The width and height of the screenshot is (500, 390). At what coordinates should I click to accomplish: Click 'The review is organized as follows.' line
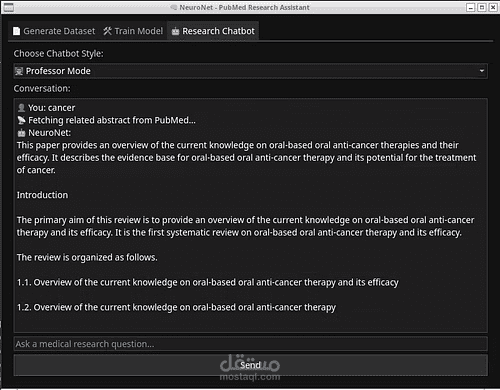point(87,257)
